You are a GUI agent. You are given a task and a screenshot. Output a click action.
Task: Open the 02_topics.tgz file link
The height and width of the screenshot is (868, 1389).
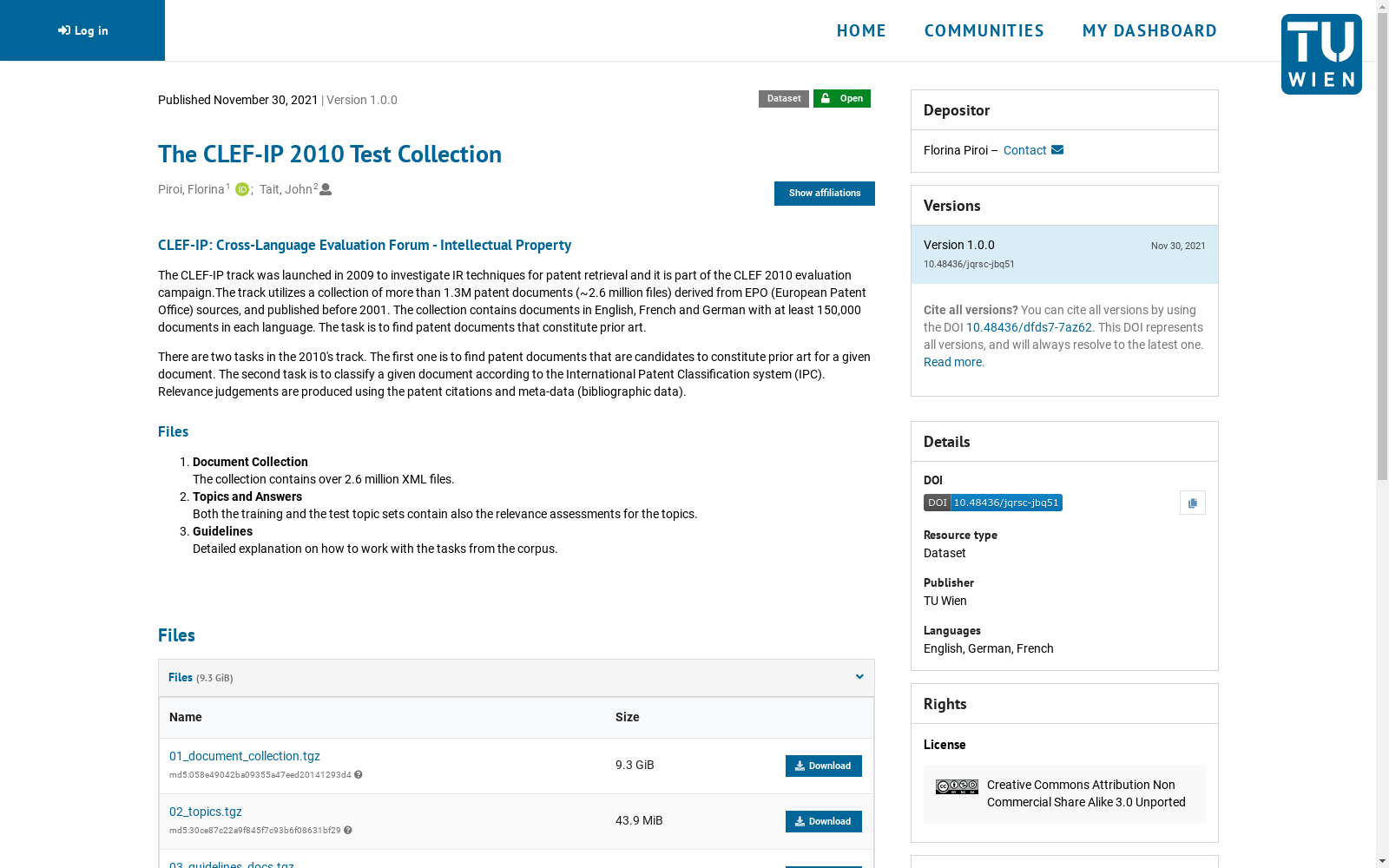(206, 812)
